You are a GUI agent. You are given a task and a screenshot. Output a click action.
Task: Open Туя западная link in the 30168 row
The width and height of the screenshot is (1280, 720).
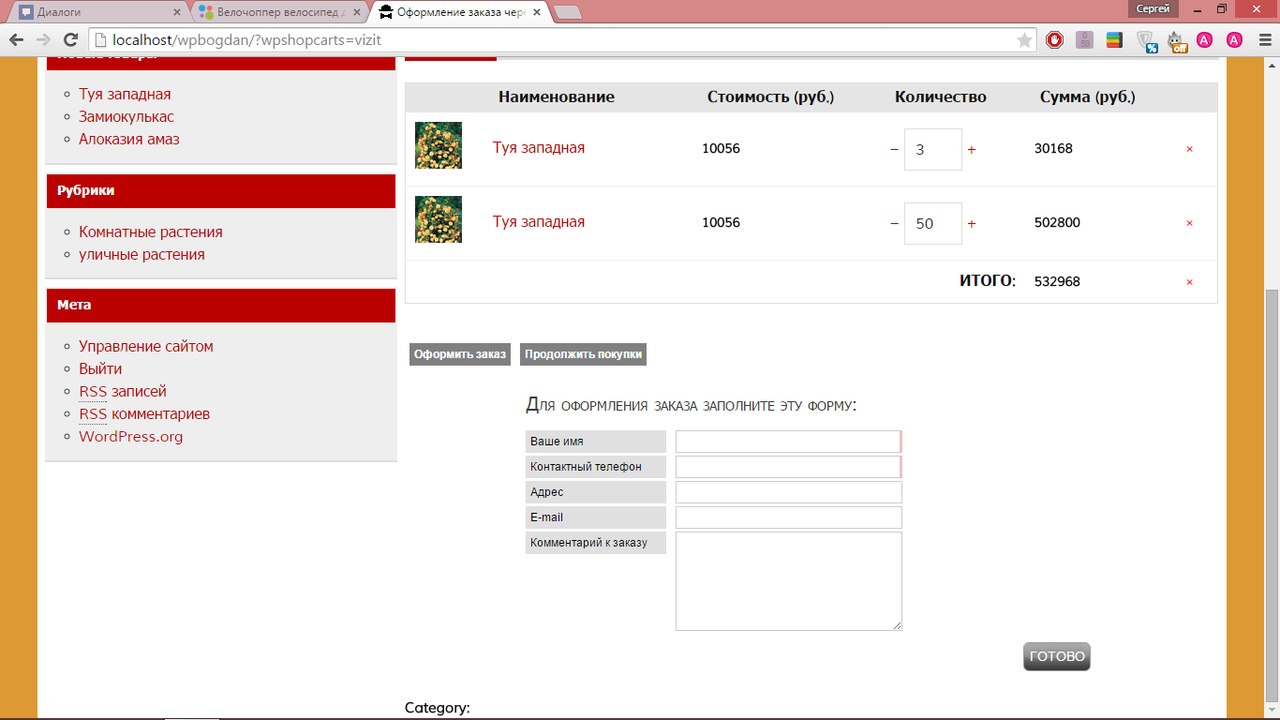tap(538, 148)
